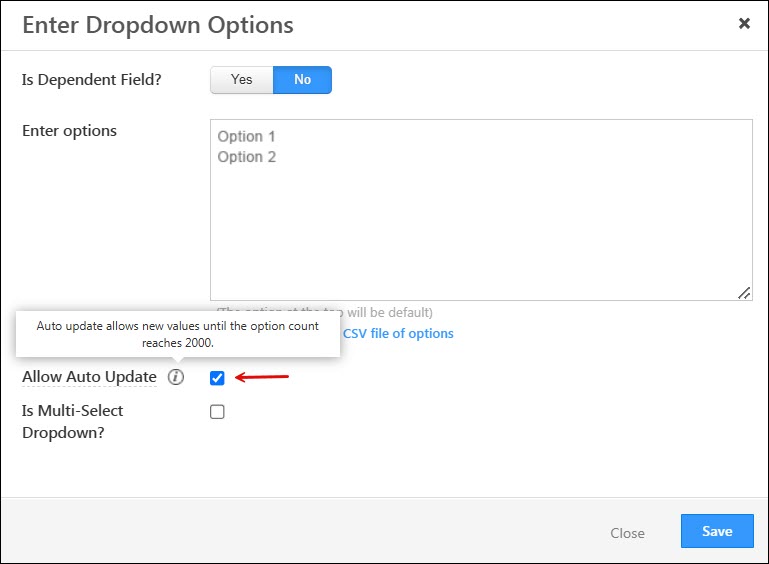Enable the Is Multi-Select Dropdown checkbox
Screen dimensions: 769x564
[x=217, y=412]
